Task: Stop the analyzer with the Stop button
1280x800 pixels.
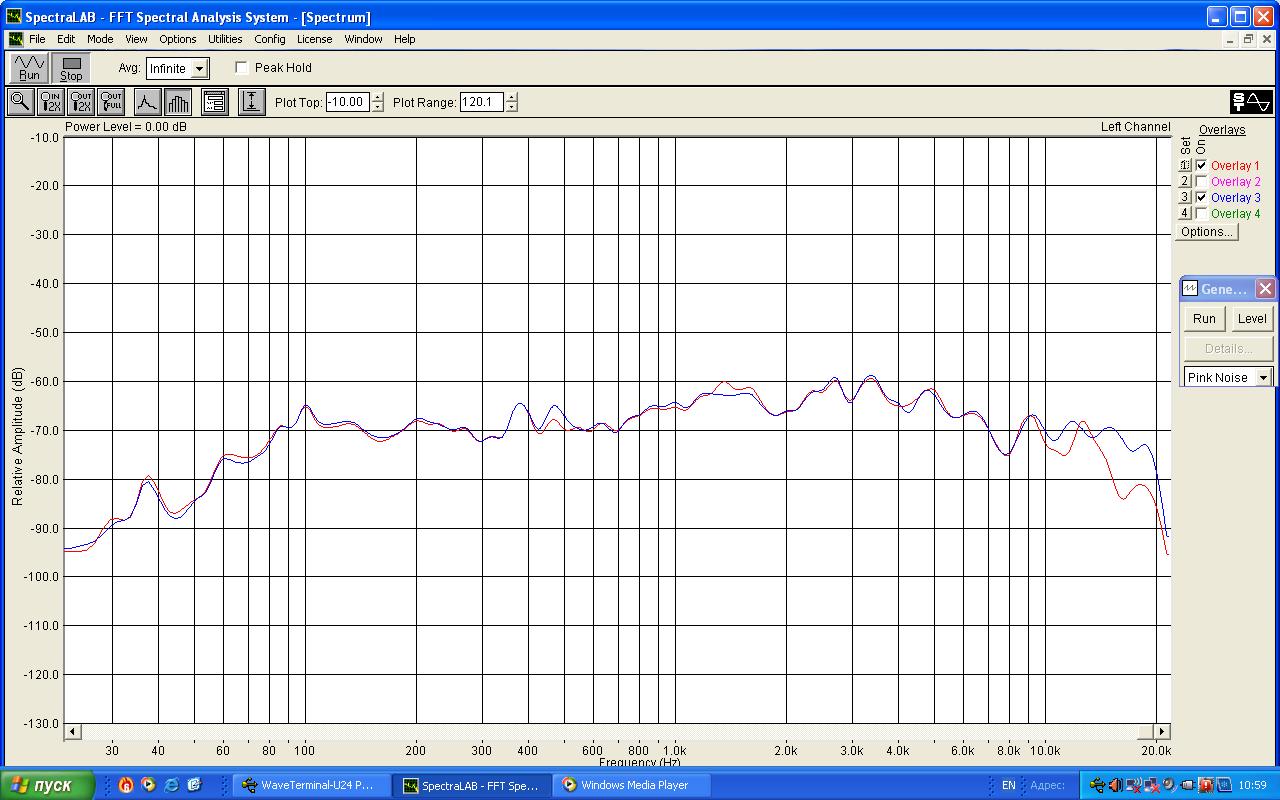Action: point(71,68)
